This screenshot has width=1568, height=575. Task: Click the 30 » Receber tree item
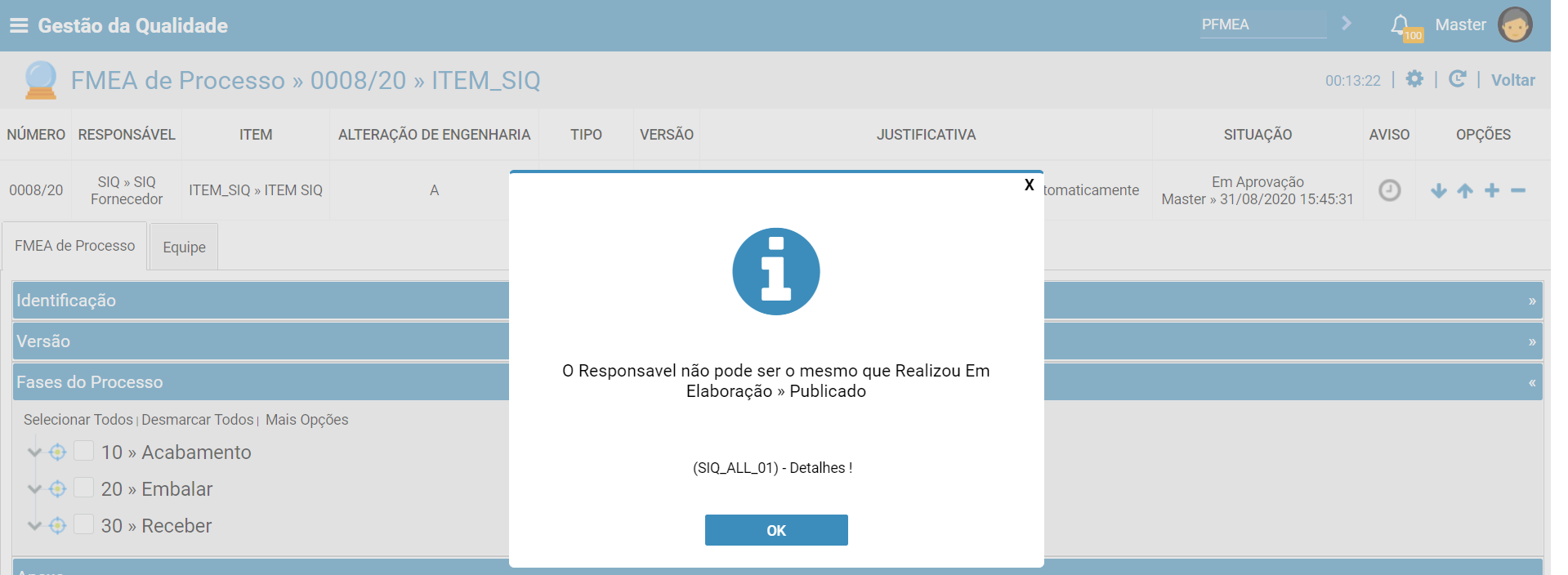(157, 525)
